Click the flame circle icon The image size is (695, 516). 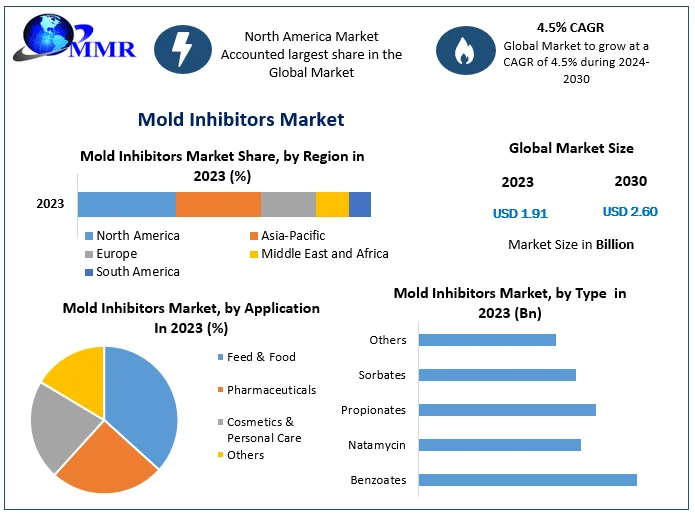click(x=464, y=51)
